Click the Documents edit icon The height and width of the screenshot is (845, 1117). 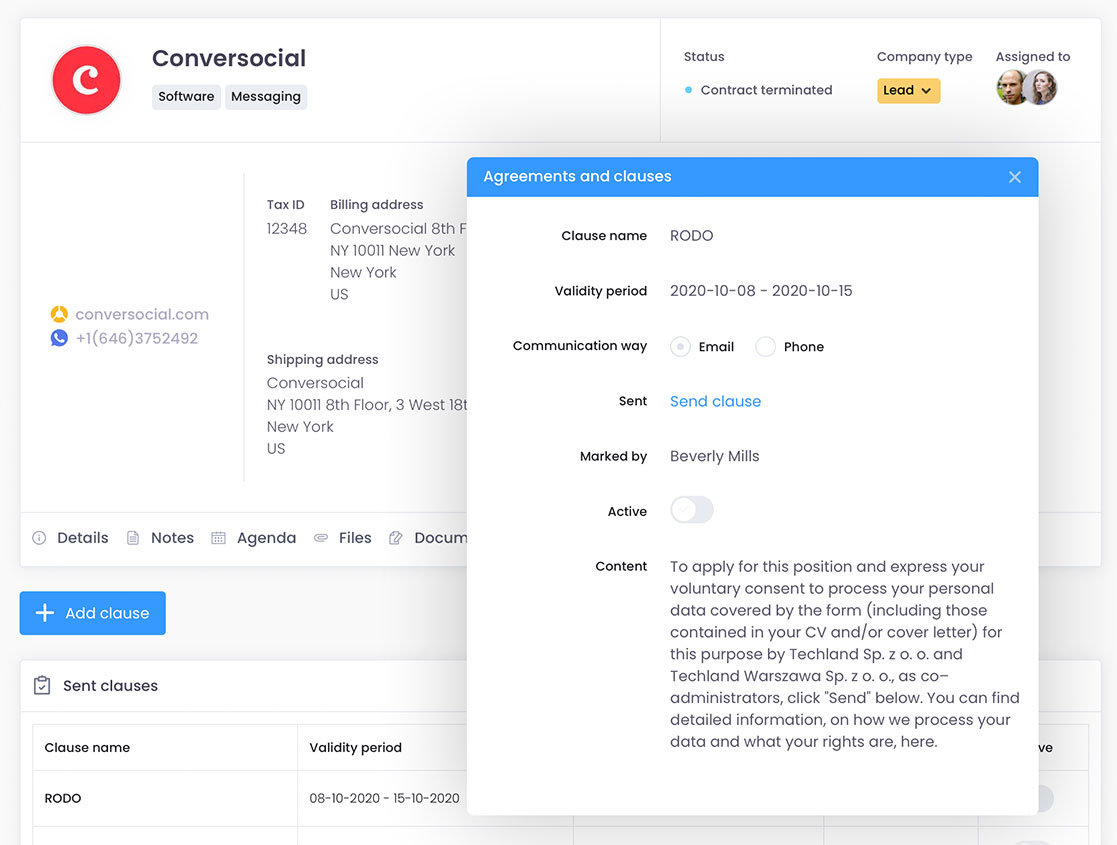[x=395, y=538]
